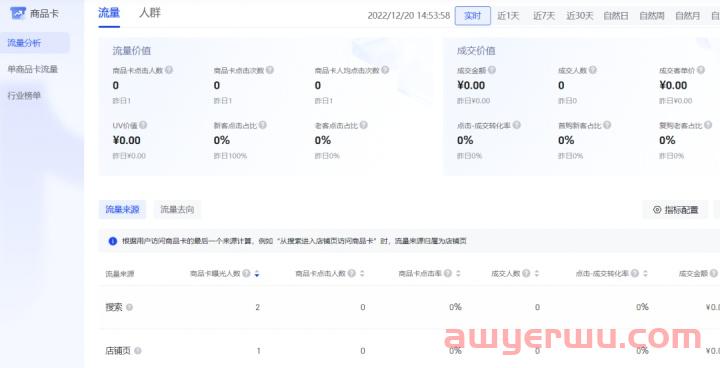720x368 pixels.
Task: Click help icon in 点击-成交转化率 column header
Action: point(635,273)
